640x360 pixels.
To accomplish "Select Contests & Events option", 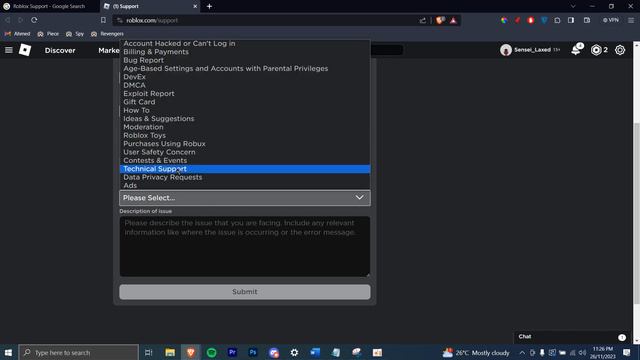I will coord(245,160).
